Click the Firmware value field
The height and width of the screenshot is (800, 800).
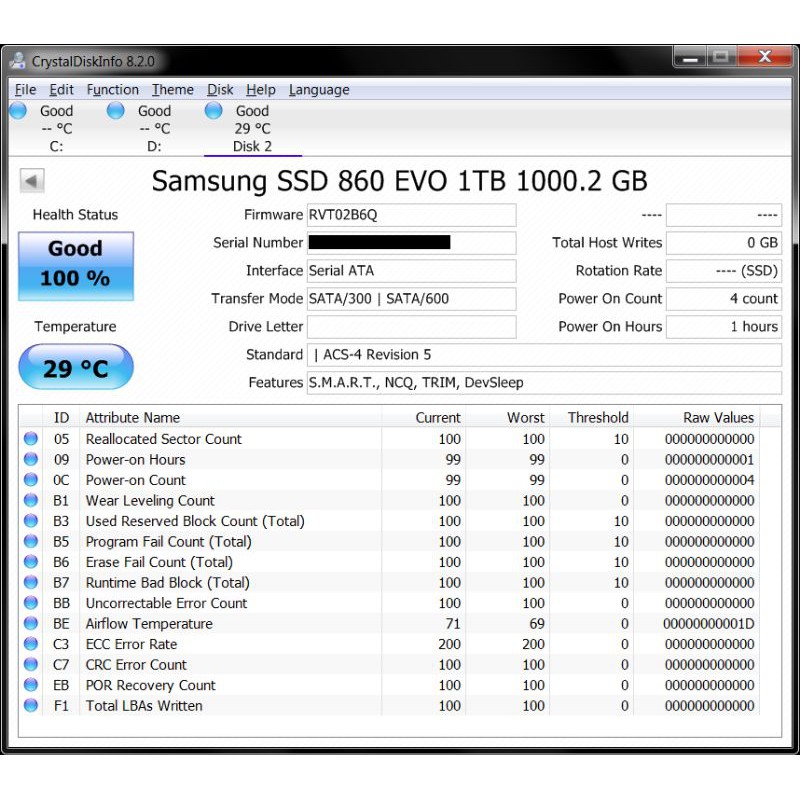pos(411,215)
